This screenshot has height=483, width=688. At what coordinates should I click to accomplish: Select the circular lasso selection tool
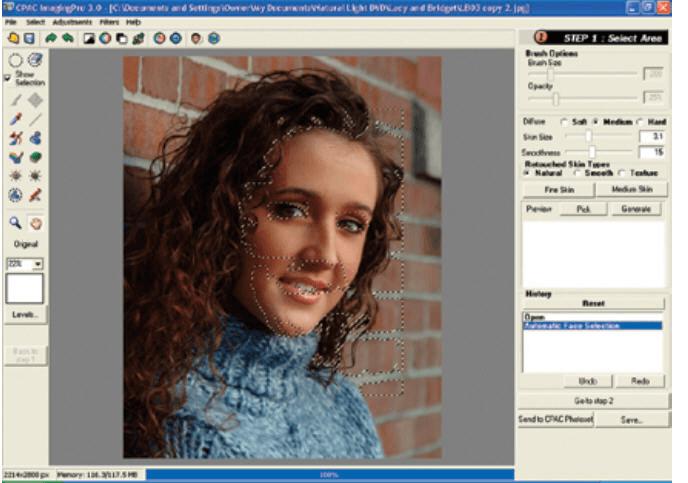coord(15,60)
